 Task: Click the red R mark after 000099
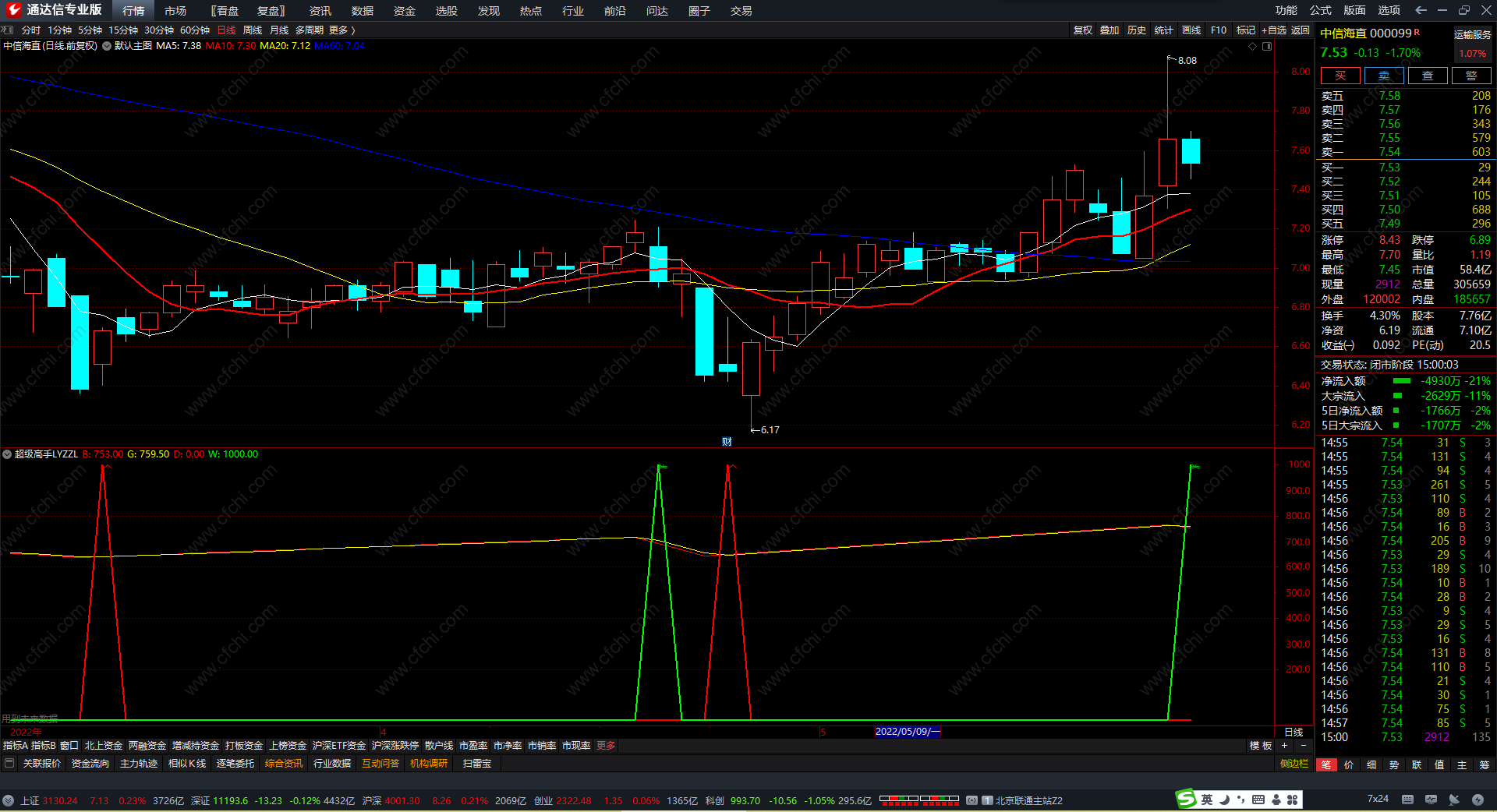tap(1417, 32)
